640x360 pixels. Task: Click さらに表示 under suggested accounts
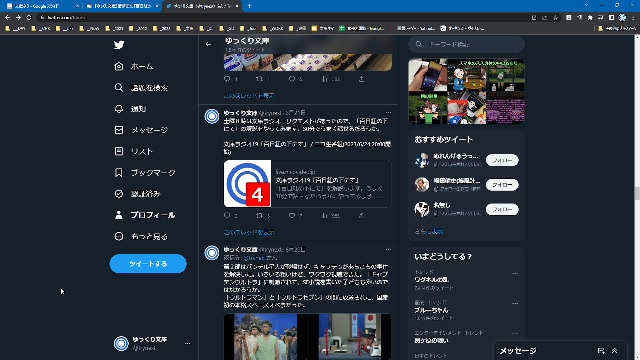[x=429, y=231]
